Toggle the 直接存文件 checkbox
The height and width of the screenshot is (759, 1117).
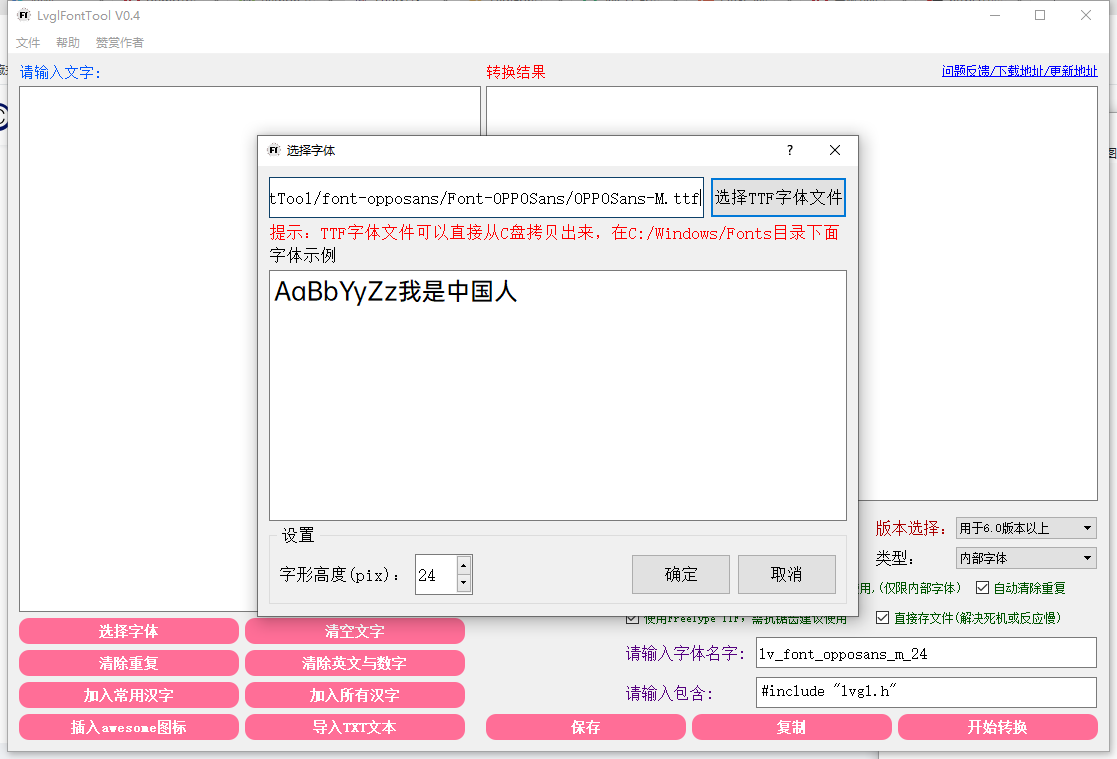pos(882,618)
